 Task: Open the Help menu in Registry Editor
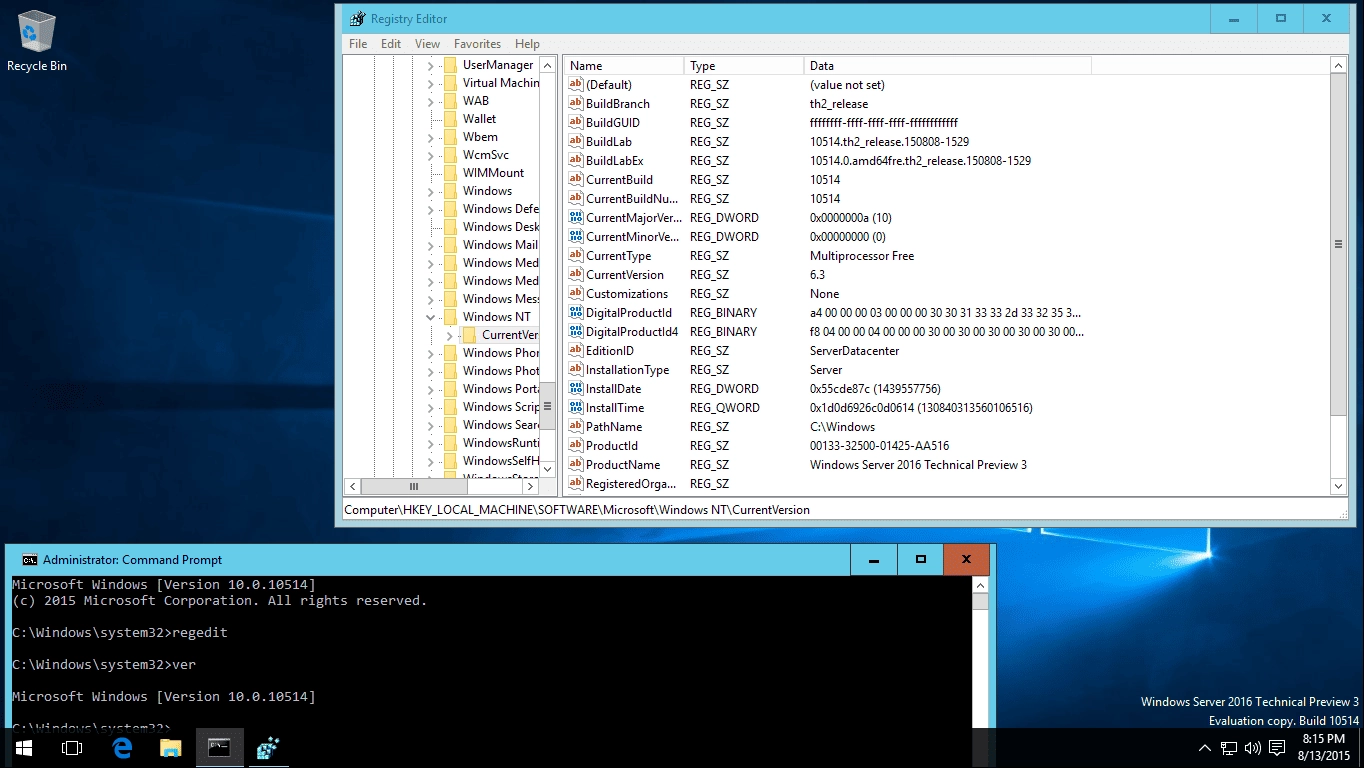click(527, 44)
